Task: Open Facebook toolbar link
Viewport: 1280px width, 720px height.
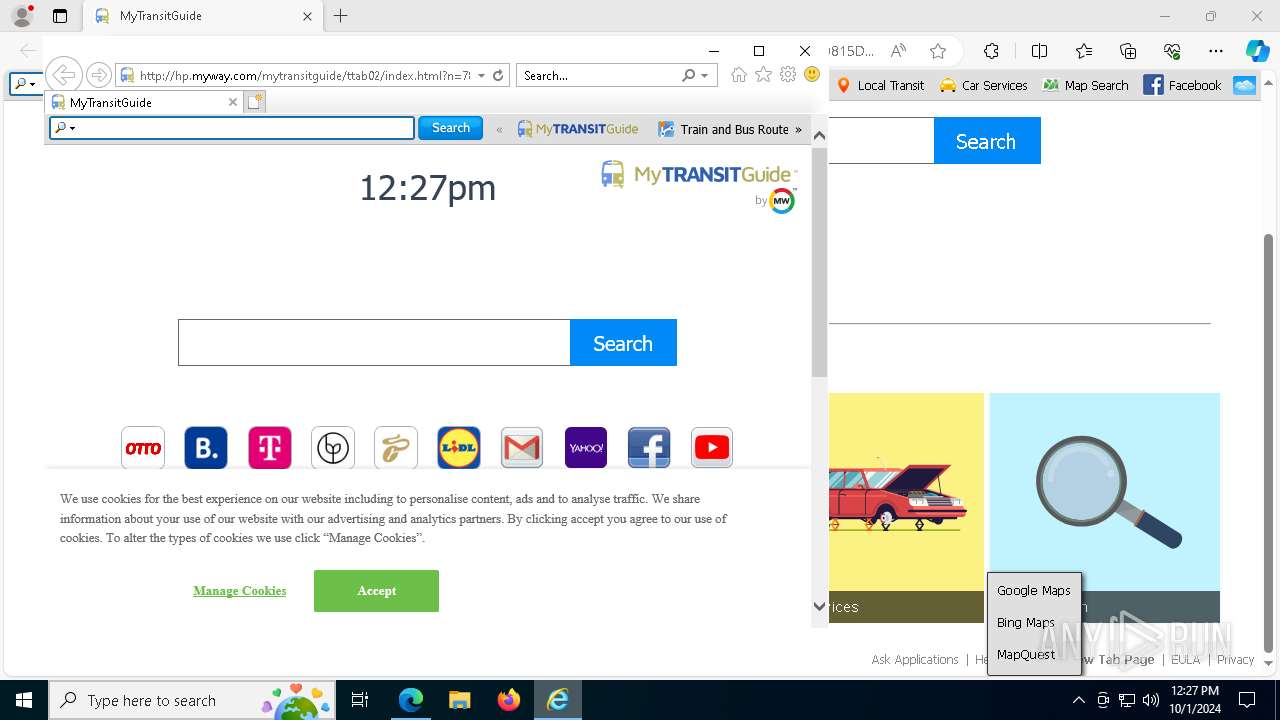Action: click(1183, 85)
